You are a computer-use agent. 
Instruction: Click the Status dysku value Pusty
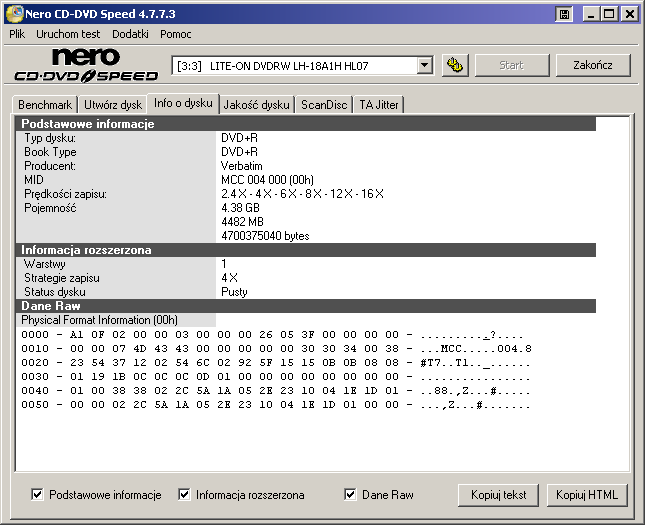(234, 292)
